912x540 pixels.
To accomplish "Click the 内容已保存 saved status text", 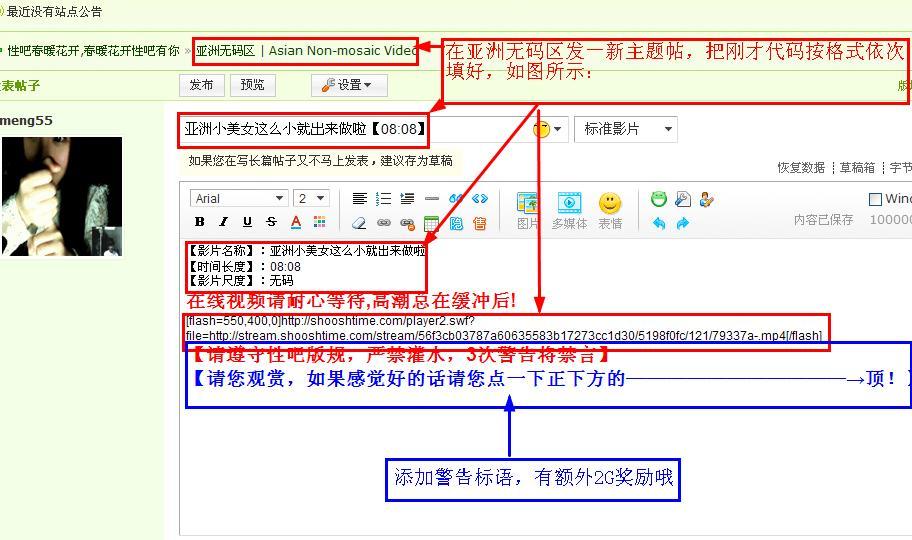I will tap(824, 219).
